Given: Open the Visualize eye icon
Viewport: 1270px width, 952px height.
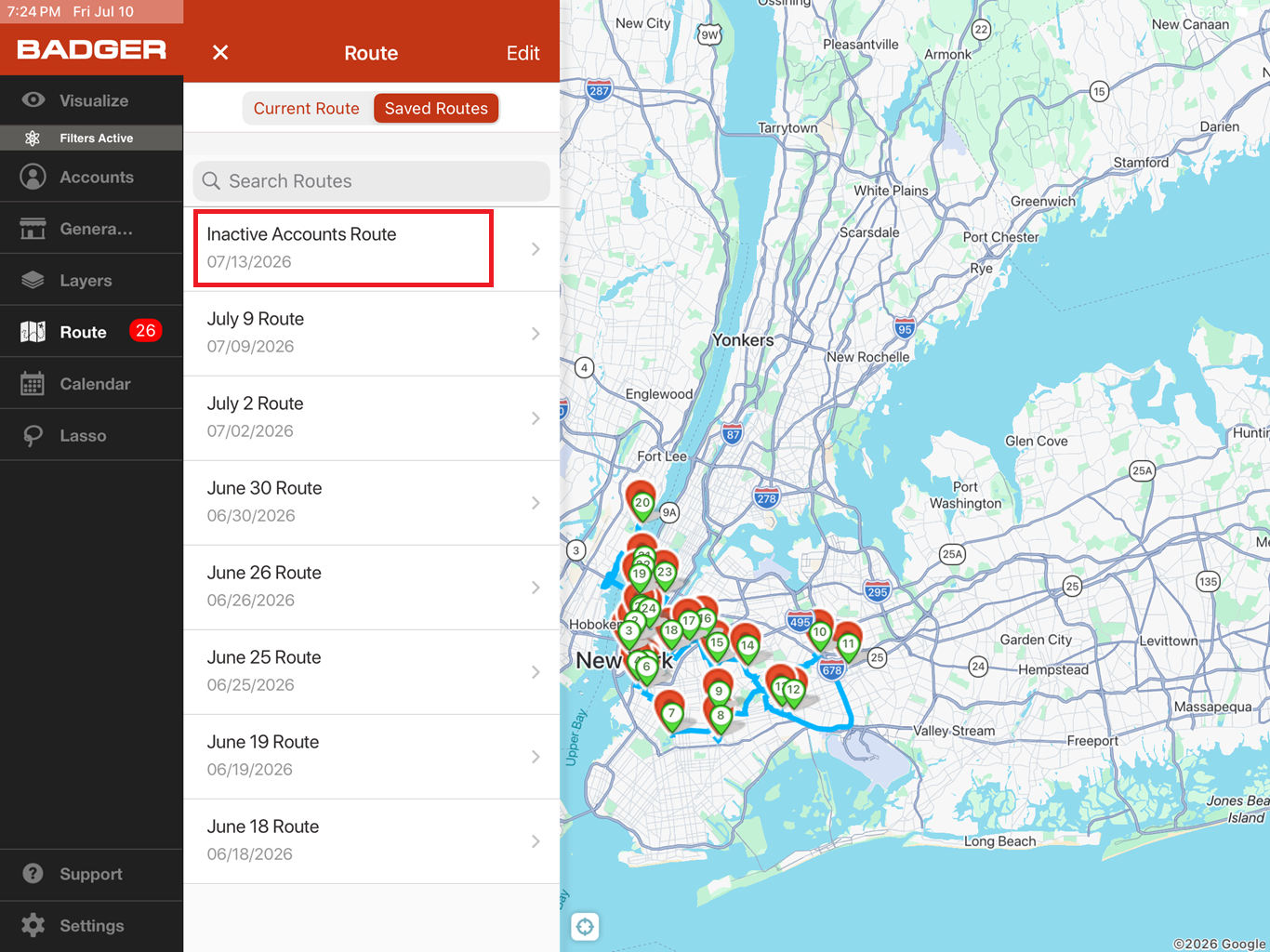Looking at the screenshot, I should coord(33,100).
